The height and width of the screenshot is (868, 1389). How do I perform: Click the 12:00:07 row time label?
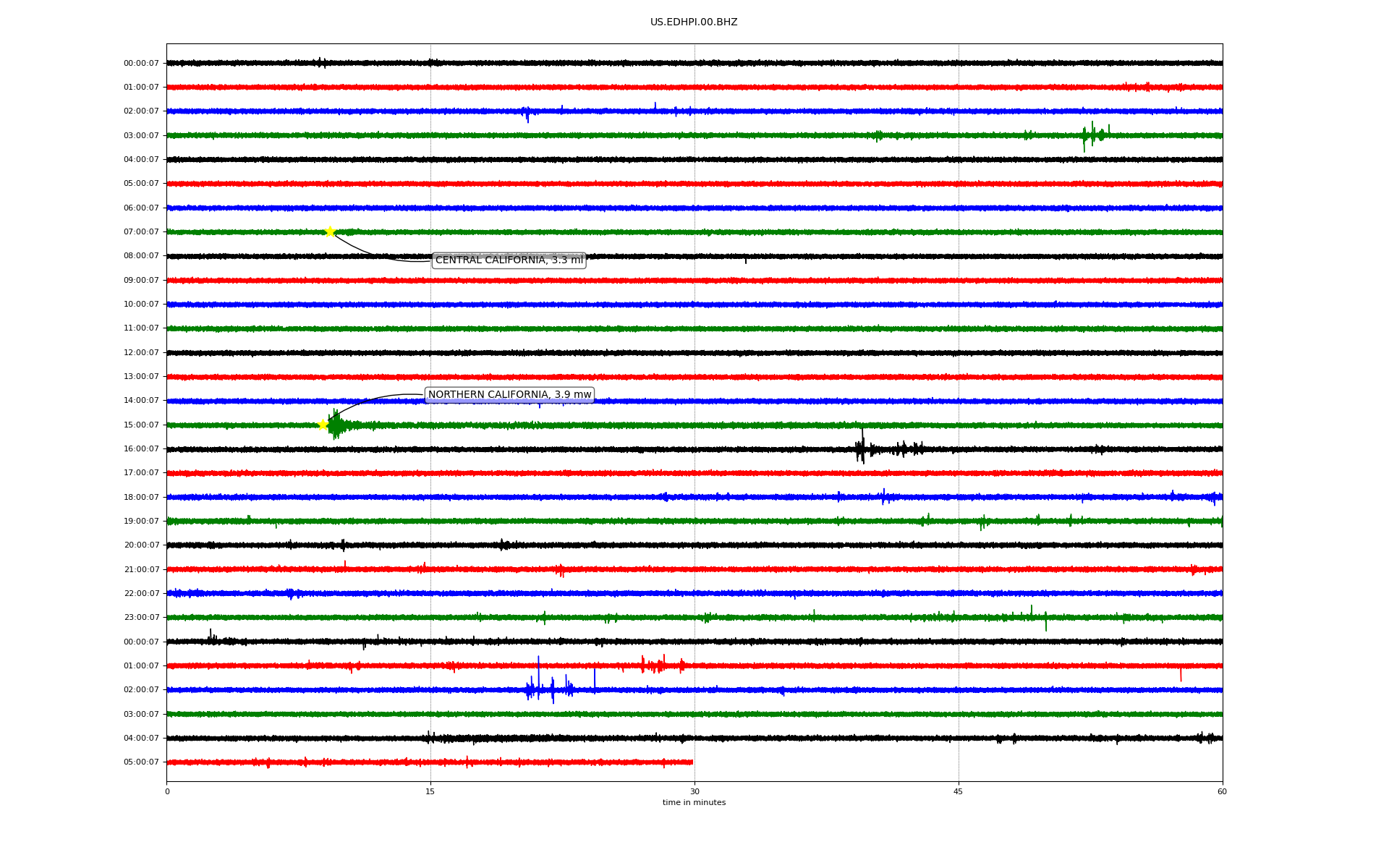point(141,353)
